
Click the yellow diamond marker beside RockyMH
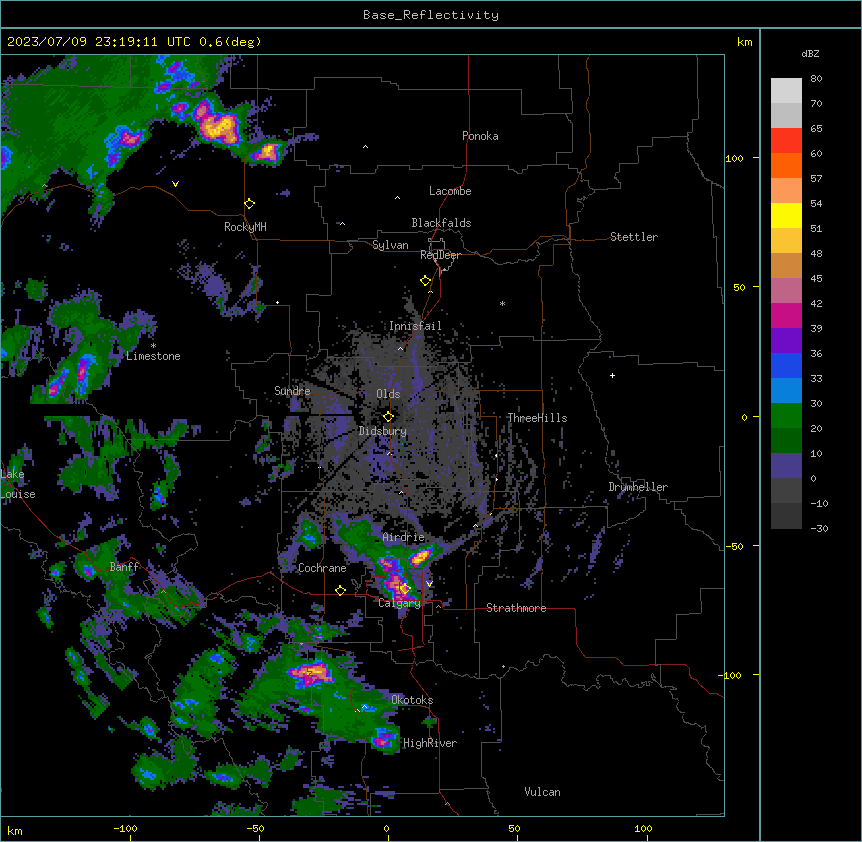pos(250,204)
